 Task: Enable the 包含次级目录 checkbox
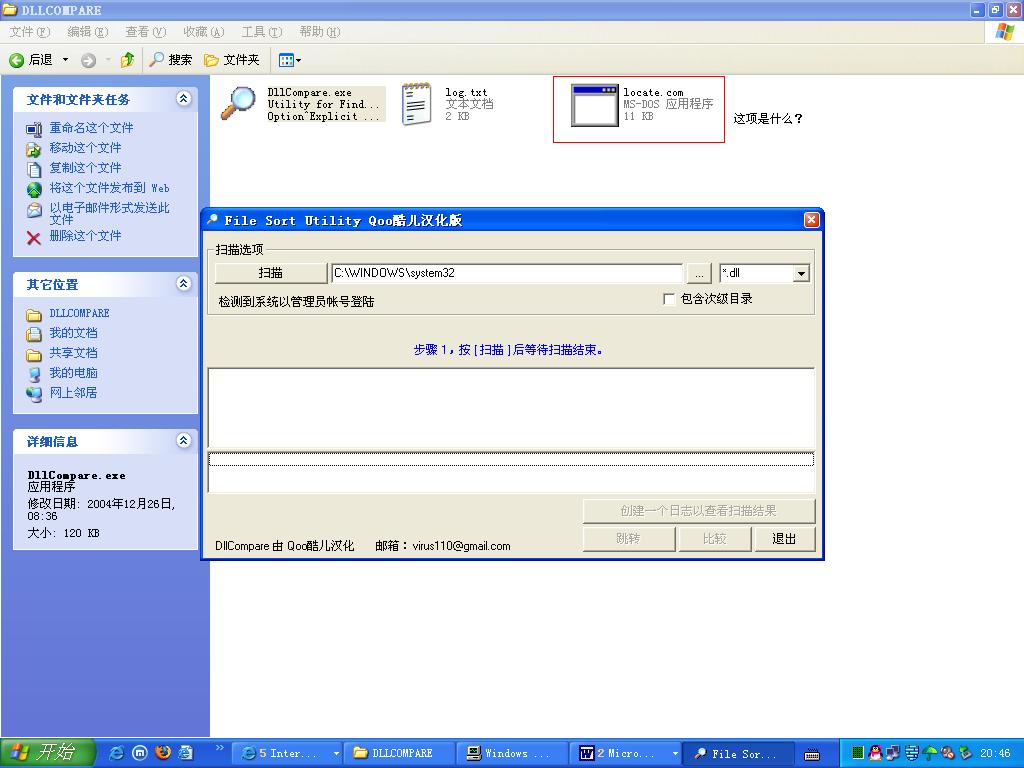click(x=669, y=299)
